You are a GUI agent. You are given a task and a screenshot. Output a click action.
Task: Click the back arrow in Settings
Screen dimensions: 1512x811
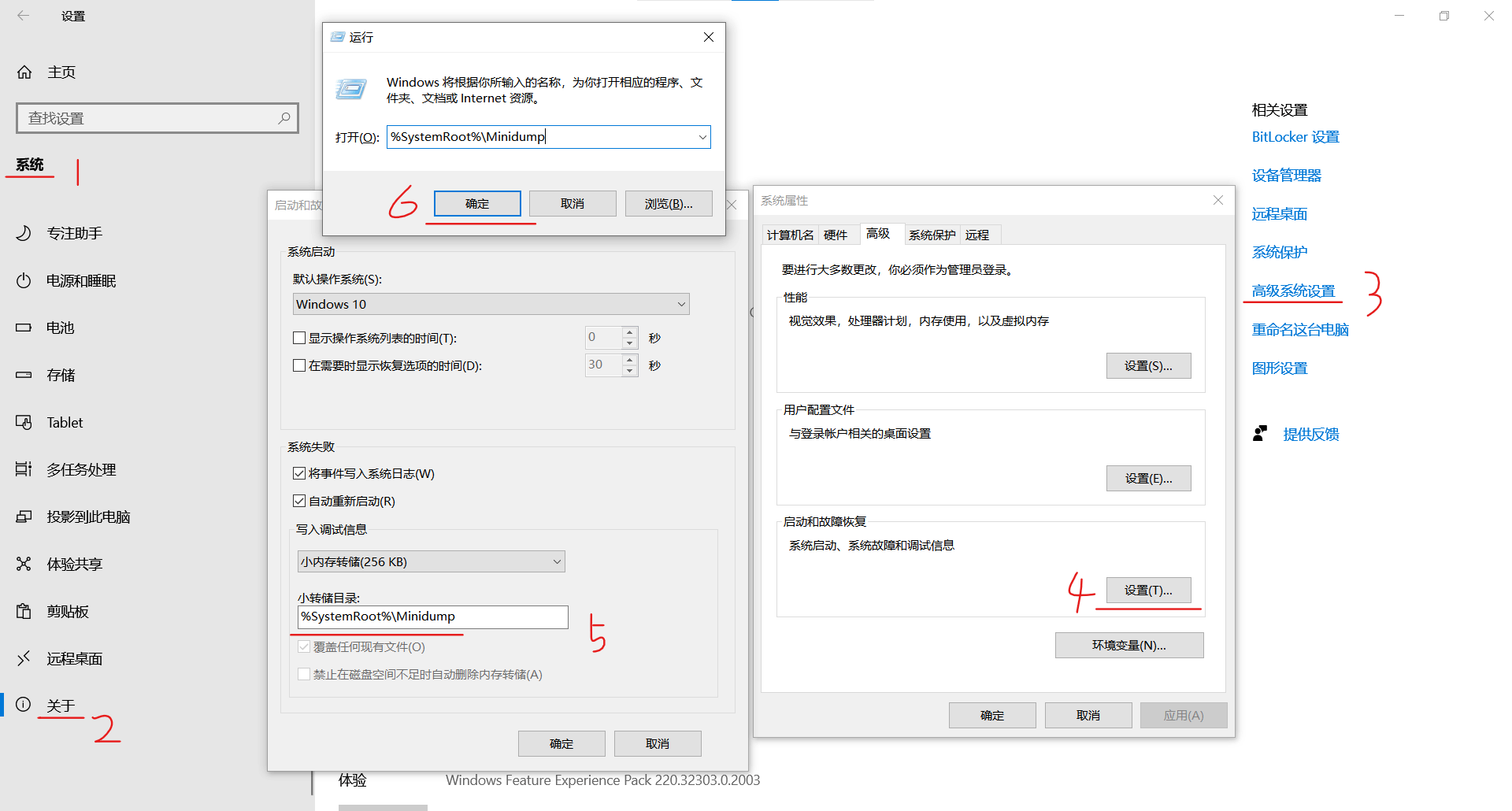[x=24, y=16]
